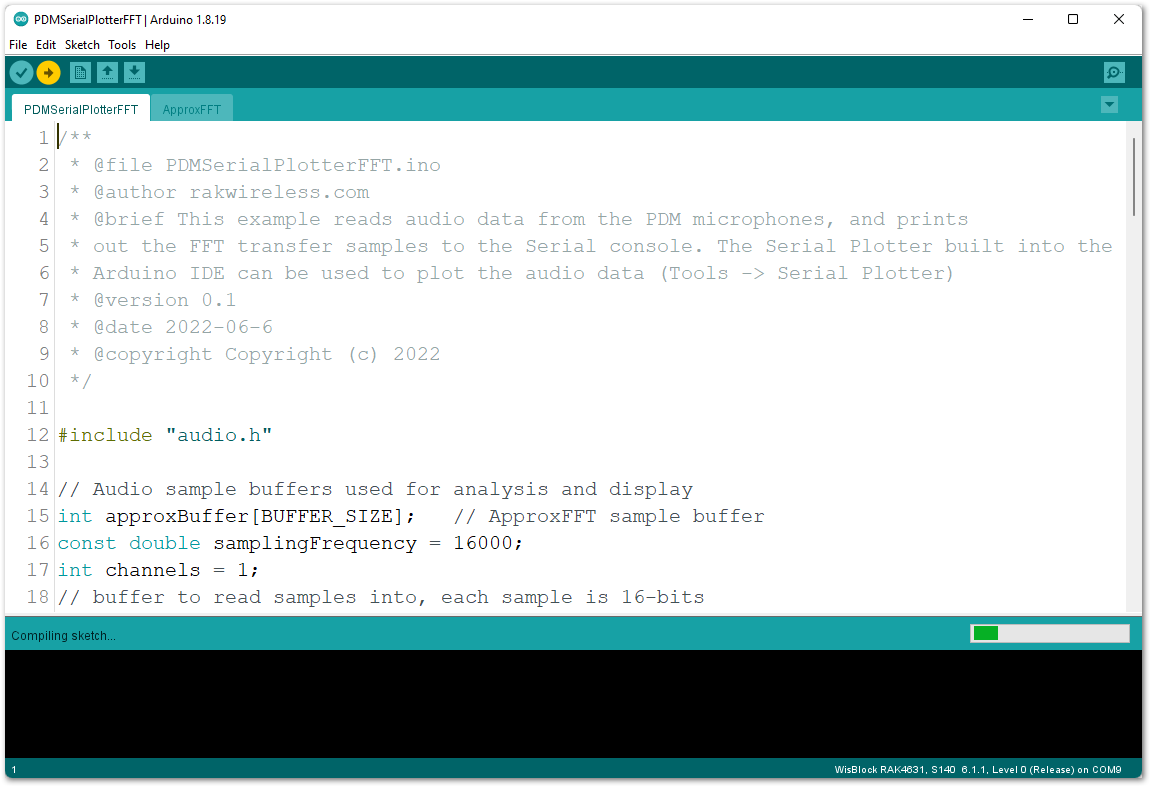Open the Serial Monitor magnifier icon
The width and height of the screenshot is (1151, 787).
pyautogui.click(x=1114, y=72)
